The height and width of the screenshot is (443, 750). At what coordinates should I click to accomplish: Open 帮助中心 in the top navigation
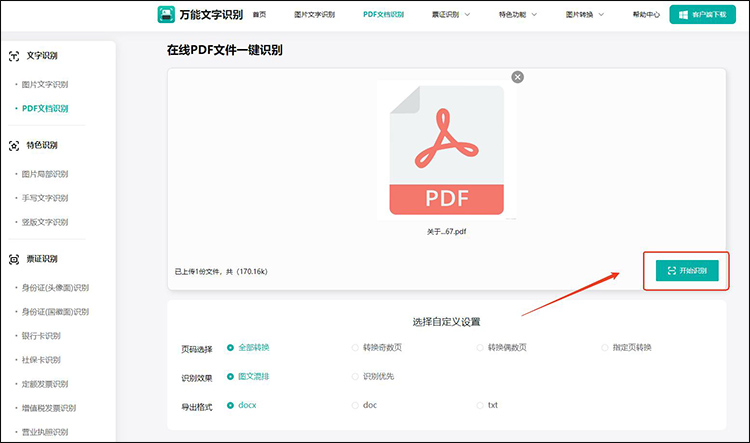pyautogui.click(x=646, y=14)
